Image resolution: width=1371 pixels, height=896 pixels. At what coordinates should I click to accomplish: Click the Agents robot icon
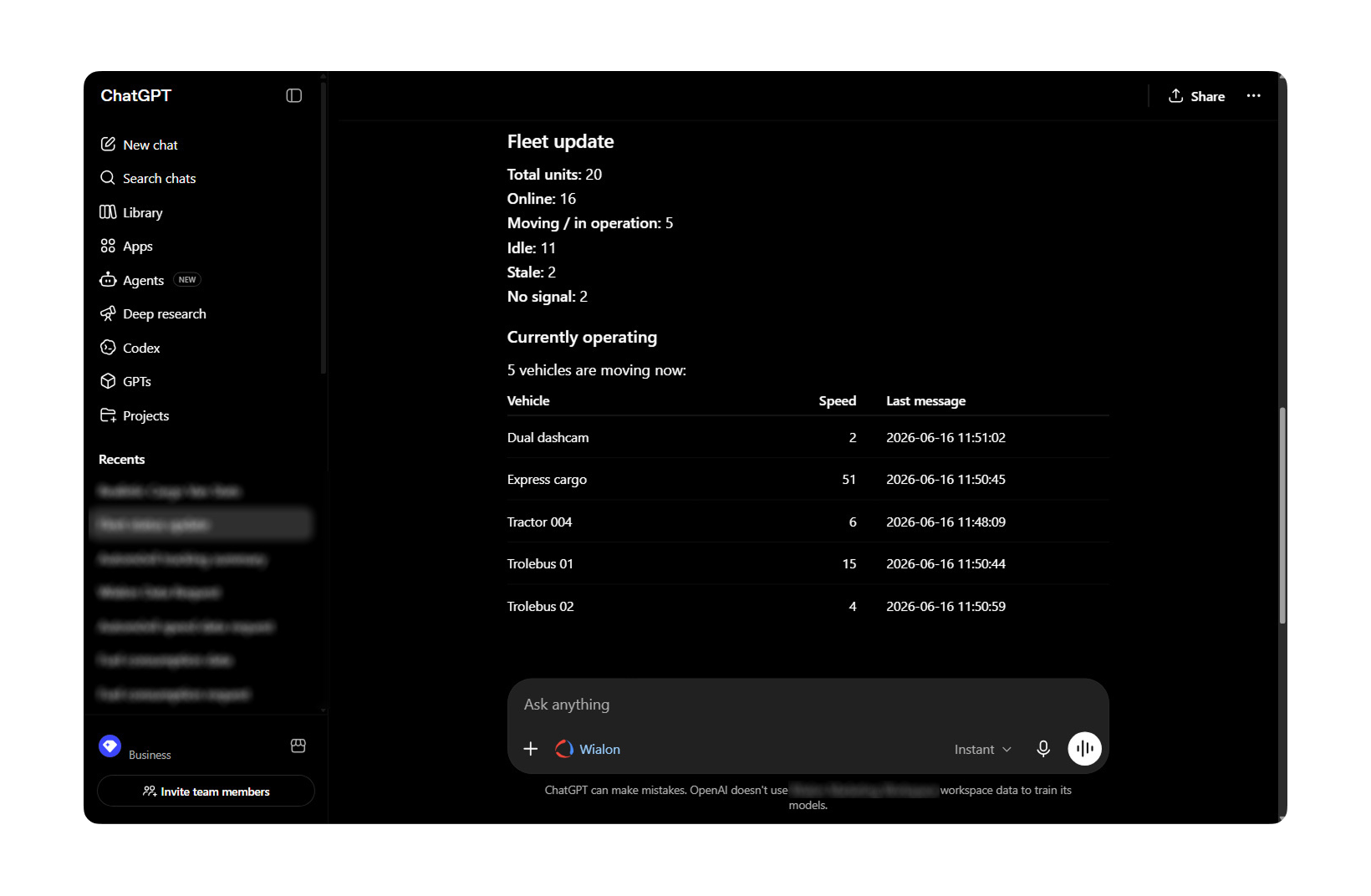108,280
